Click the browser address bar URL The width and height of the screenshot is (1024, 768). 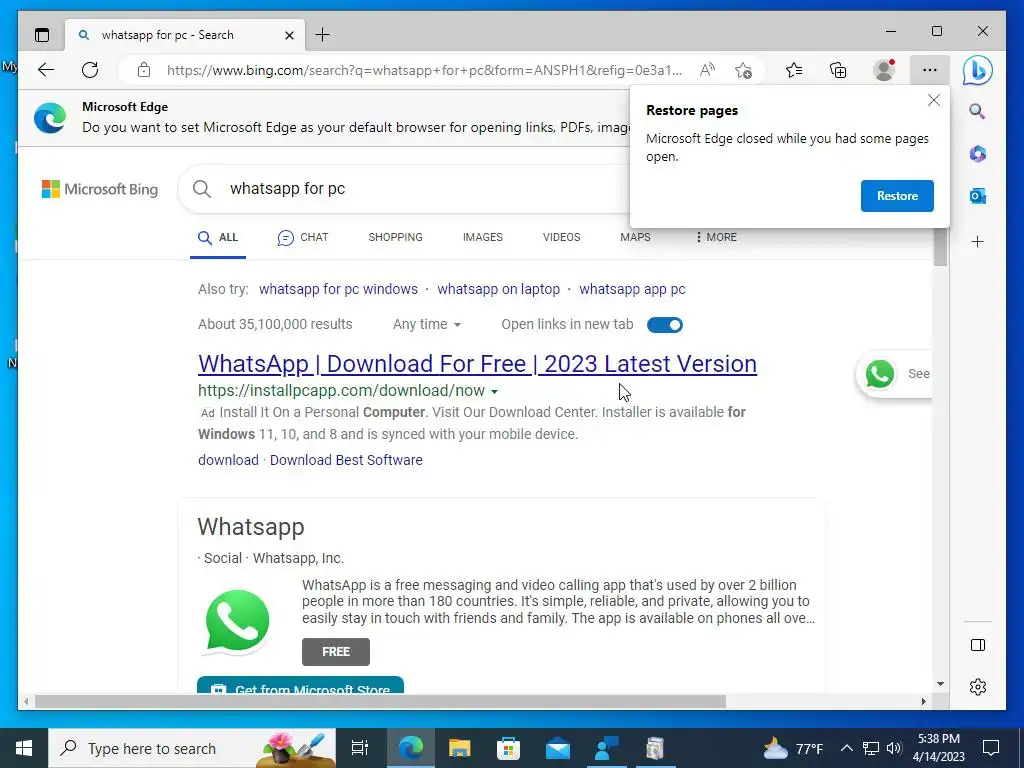tap(424, 70)
